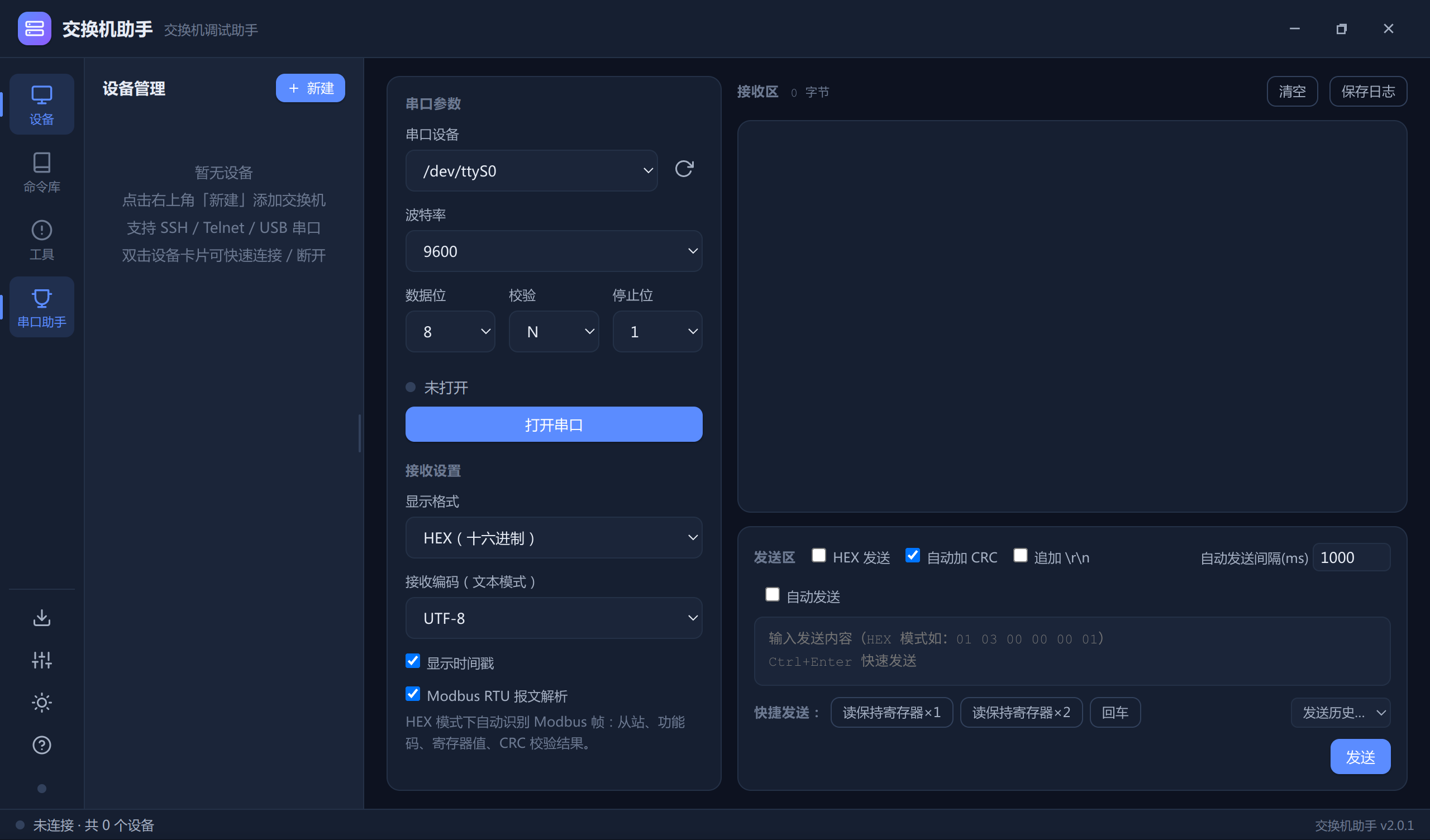This screenshot has height=840, width=1430.
Task: Open the 数据位 dropdown
Action: [x=451, y=331]
